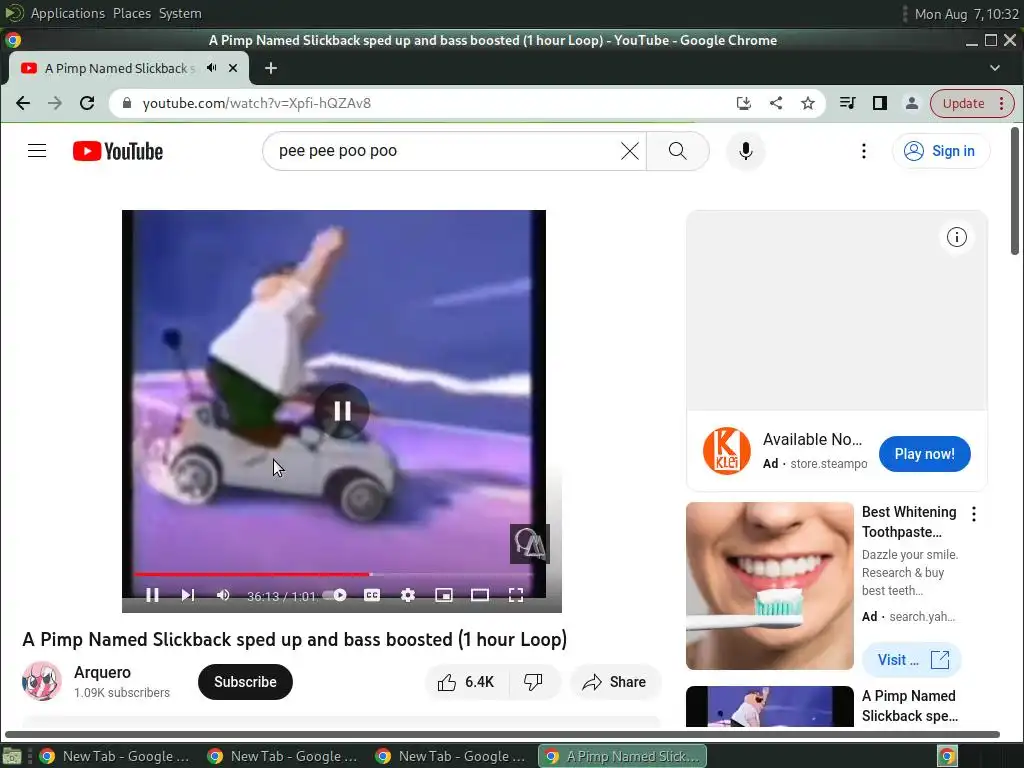
Task: Open the toothpaste ad thumbnail
Action: tap(769, 585)
